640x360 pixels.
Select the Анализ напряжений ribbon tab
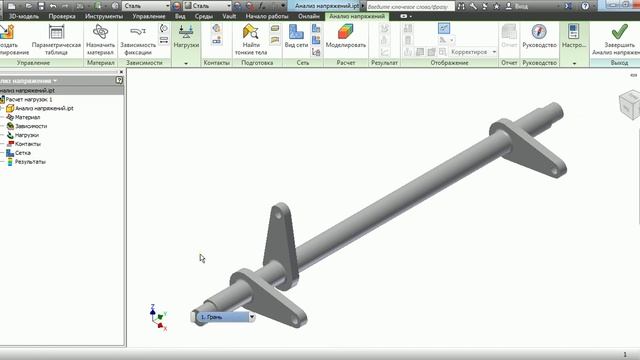[x=357, y=16]
